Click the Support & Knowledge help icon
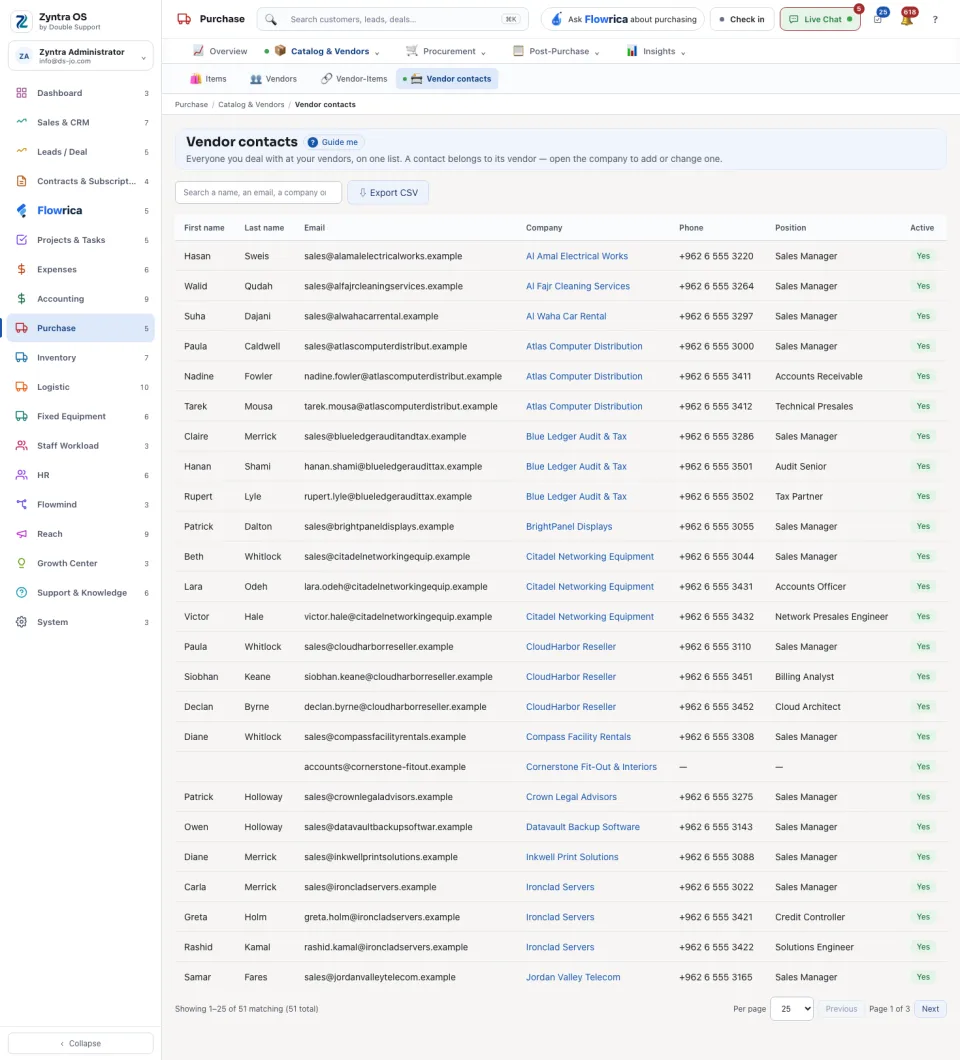The image size is (960, 1060). [22, 593]
